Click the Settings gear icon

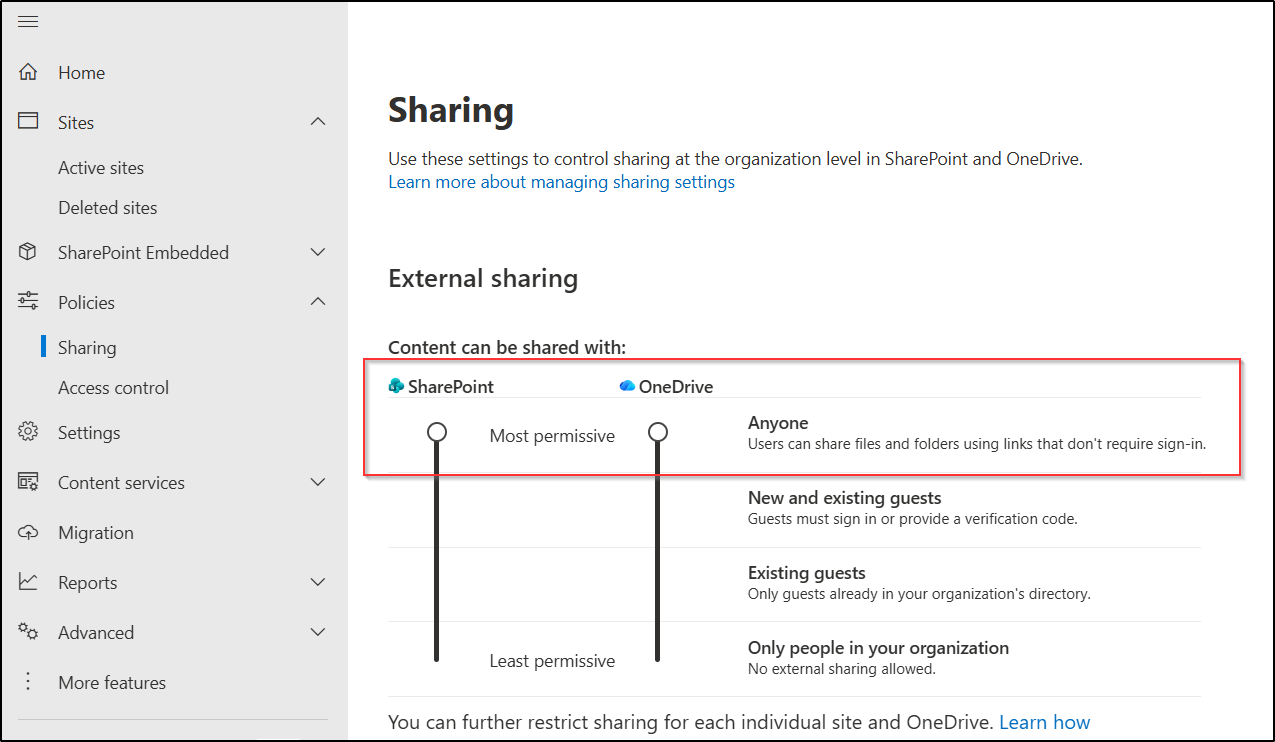28,432
